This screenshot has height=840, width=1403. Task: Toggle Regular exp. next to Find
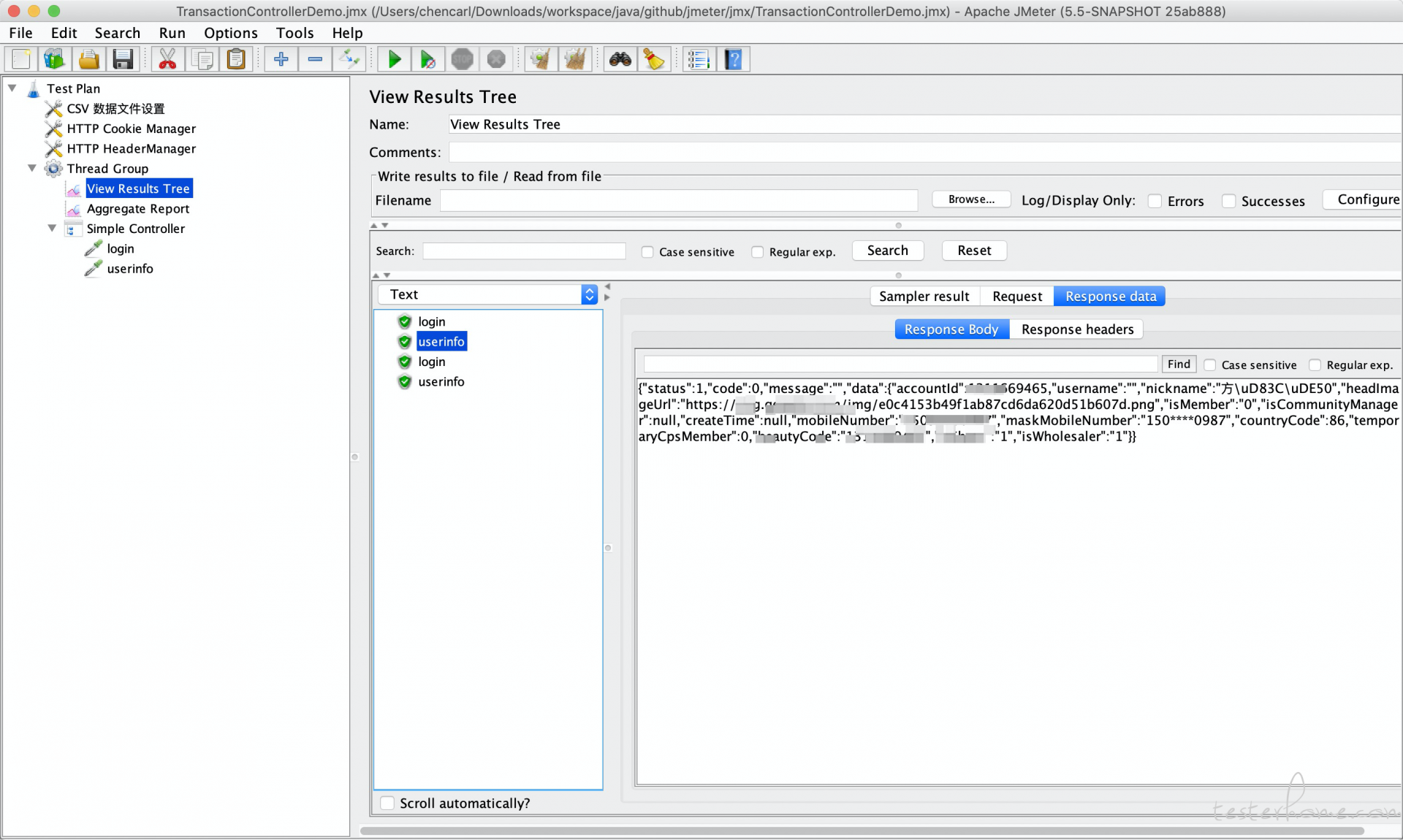click(1315, 365)
